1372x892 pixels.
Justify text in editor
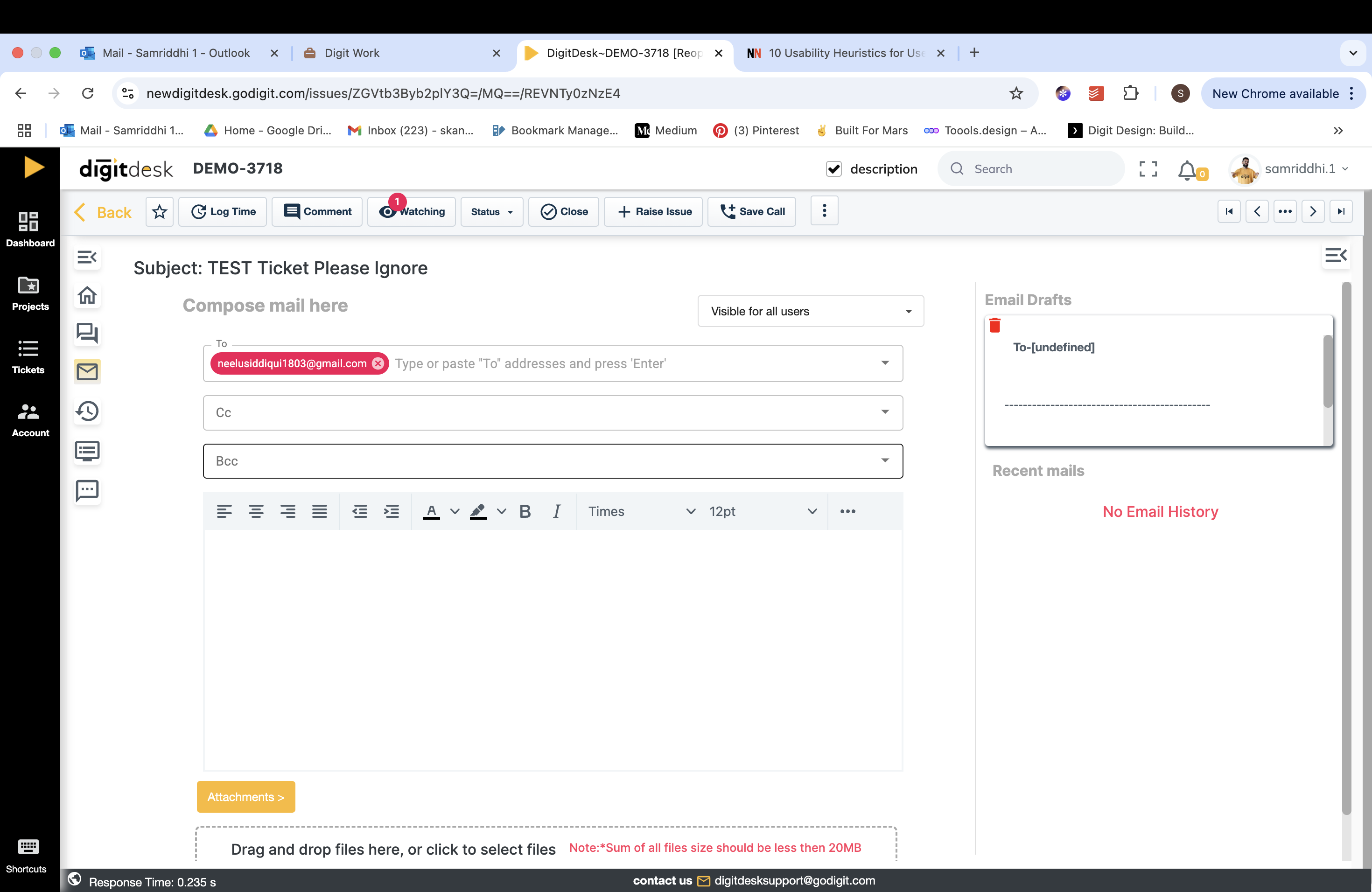[x=319, y=511]
